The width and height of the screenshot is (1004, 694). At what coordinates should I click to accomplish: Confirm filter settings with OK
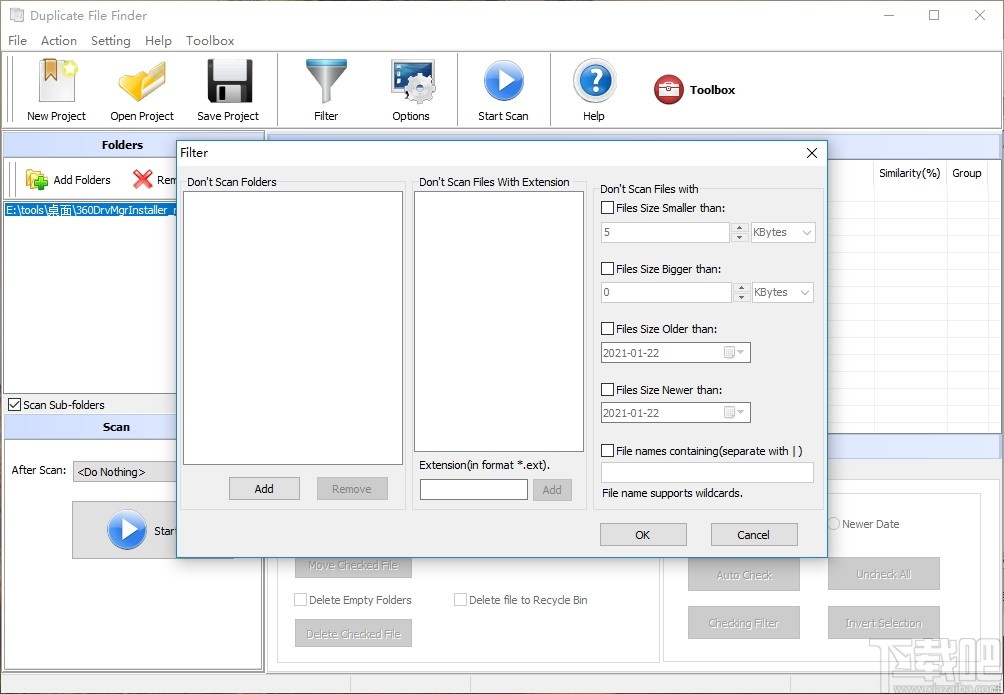(642, 534)
